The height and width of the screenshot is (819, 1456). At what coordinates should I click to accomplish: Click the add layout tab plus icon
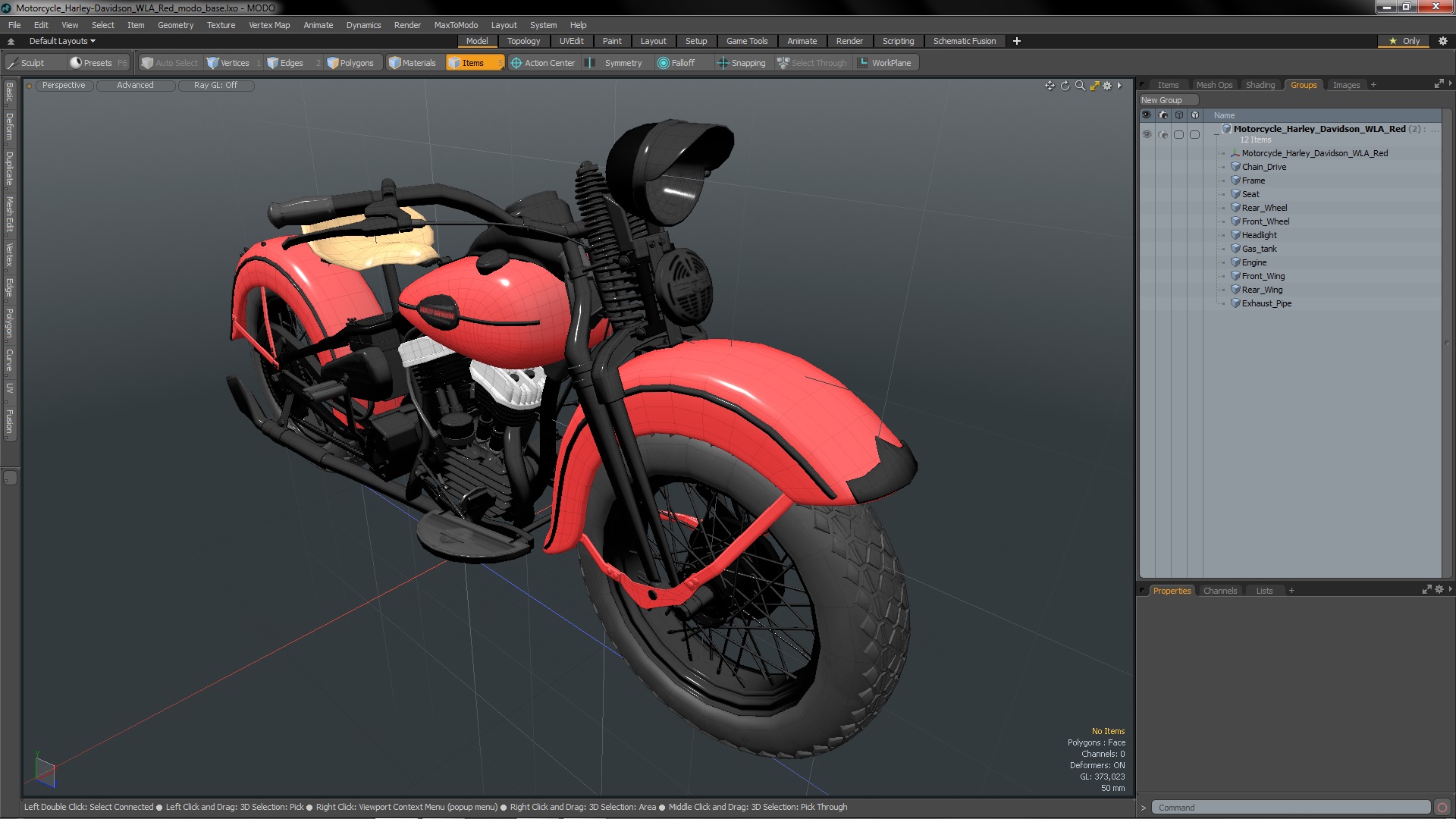(x=1017, y=41)
